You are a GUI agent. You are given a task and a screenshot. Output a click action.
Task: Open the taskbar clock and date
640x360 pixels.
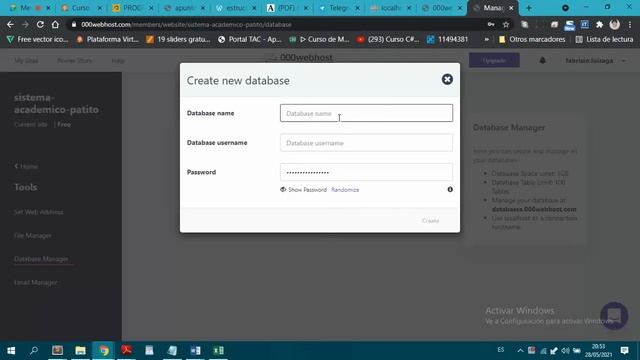coord(598,351)
